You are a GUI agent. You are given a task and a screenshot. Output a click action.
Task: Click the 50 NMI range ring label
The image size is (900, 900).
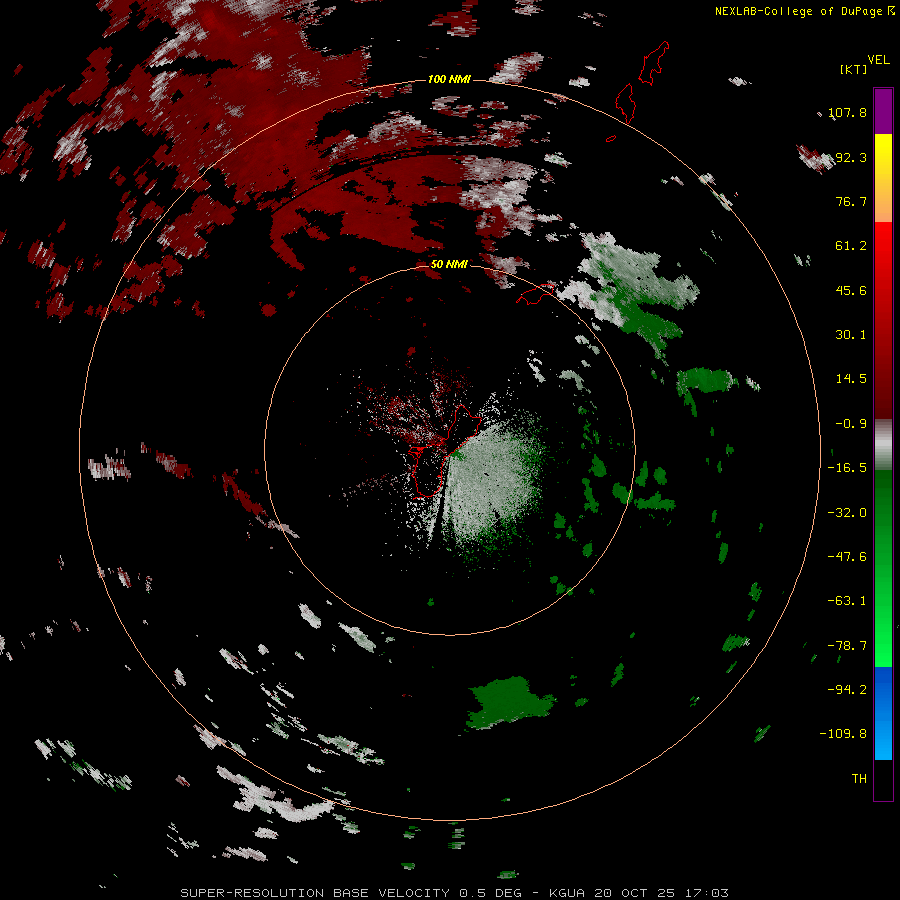pos(449,264)
